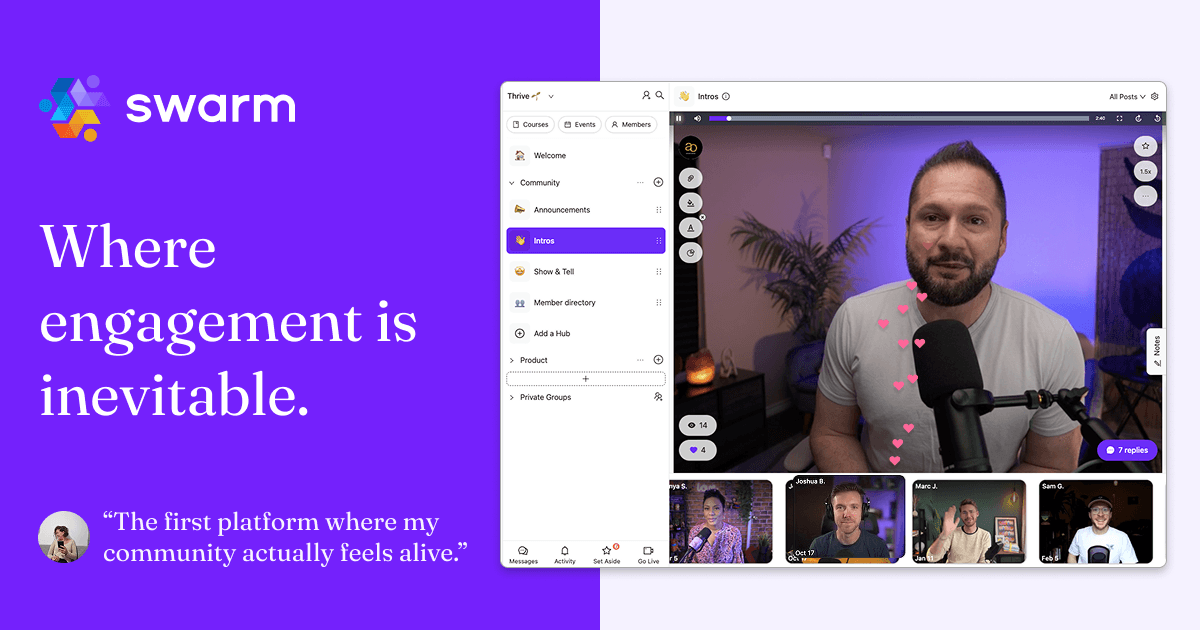Click the Show & Tell drag handle

point(658,272)
